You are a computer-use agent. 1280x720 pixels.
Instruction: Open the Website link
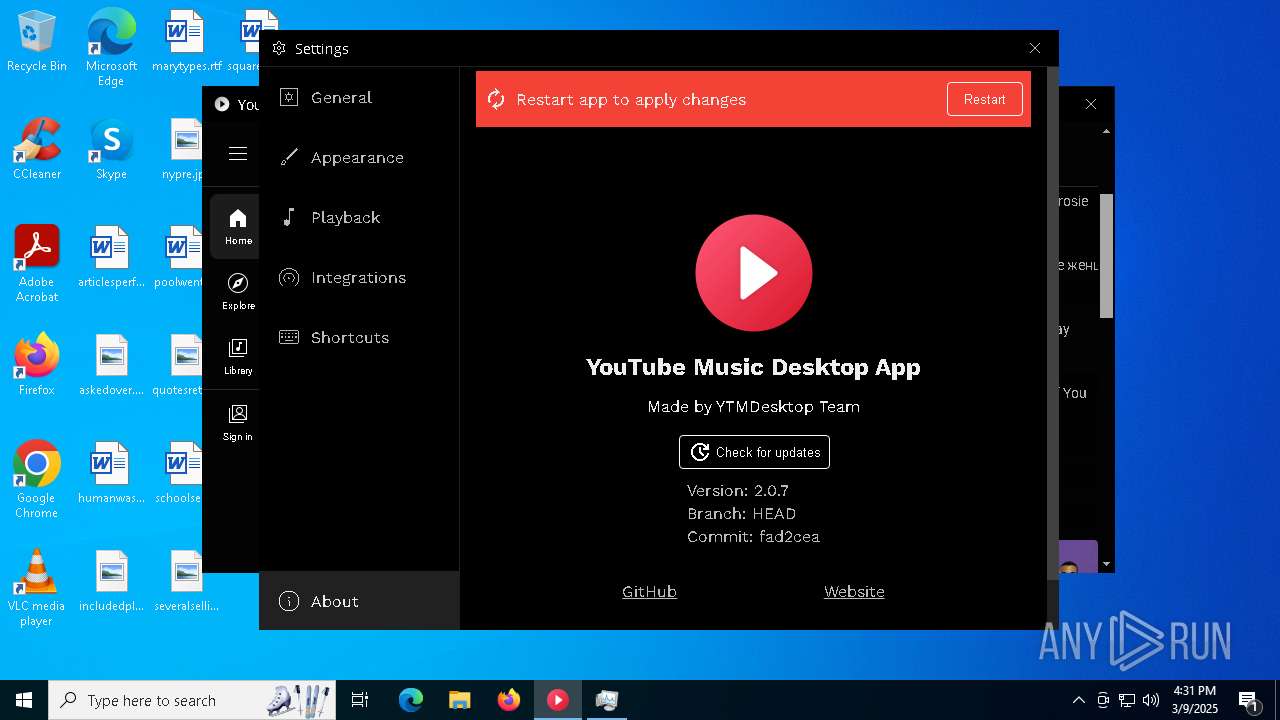(854, 591)
